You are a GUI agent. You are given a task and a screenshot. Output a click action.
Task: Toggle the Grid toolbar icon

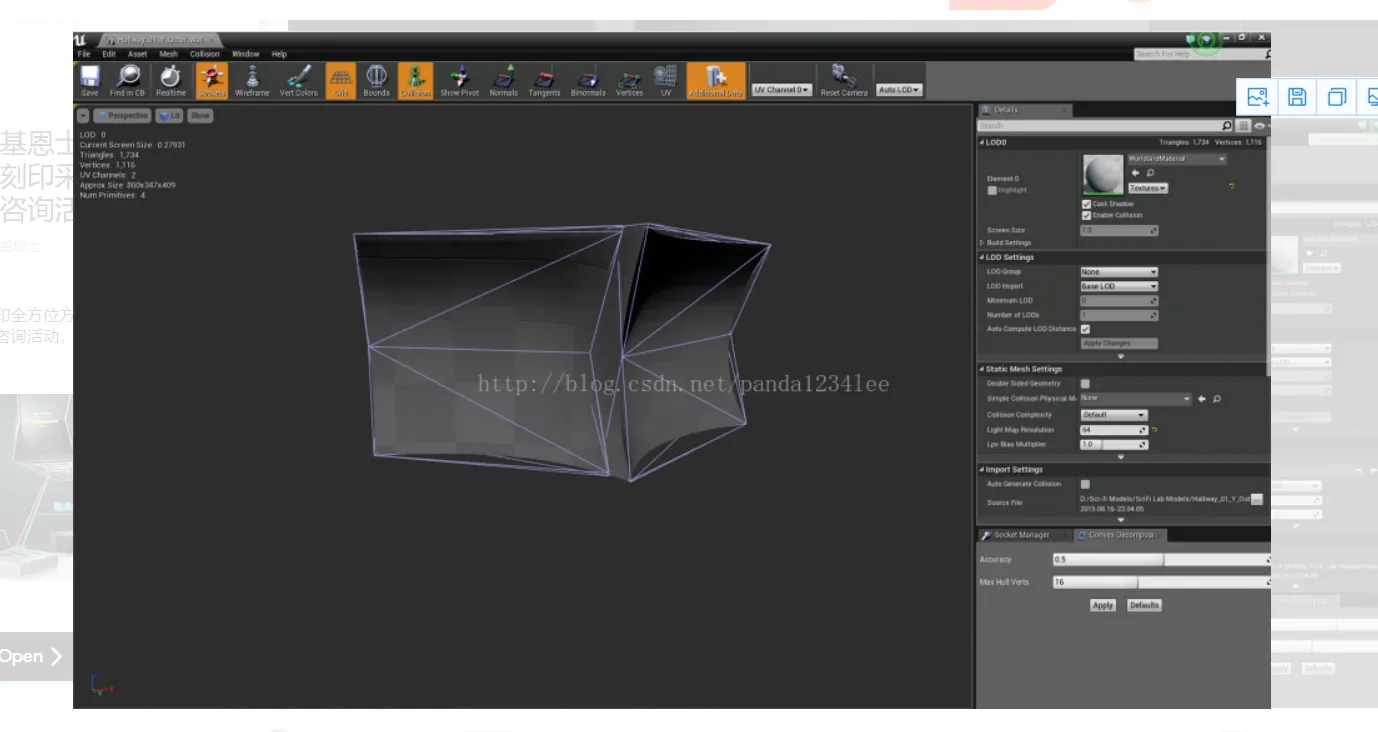click(341, 80)
